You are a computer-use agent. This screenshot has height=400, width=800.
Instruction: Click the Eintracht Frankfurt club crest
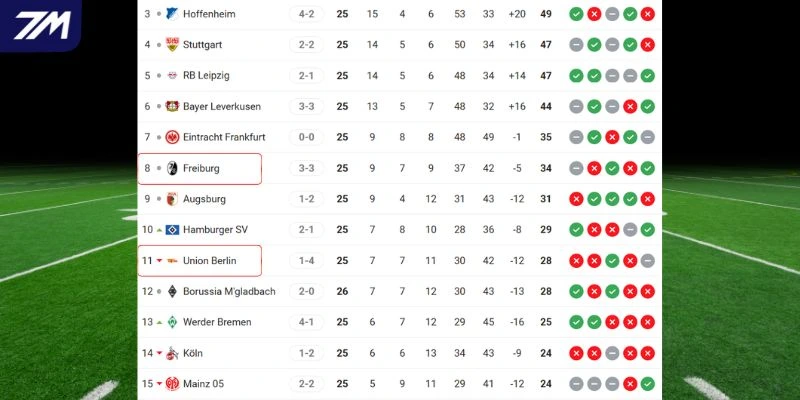click(172, 137)
